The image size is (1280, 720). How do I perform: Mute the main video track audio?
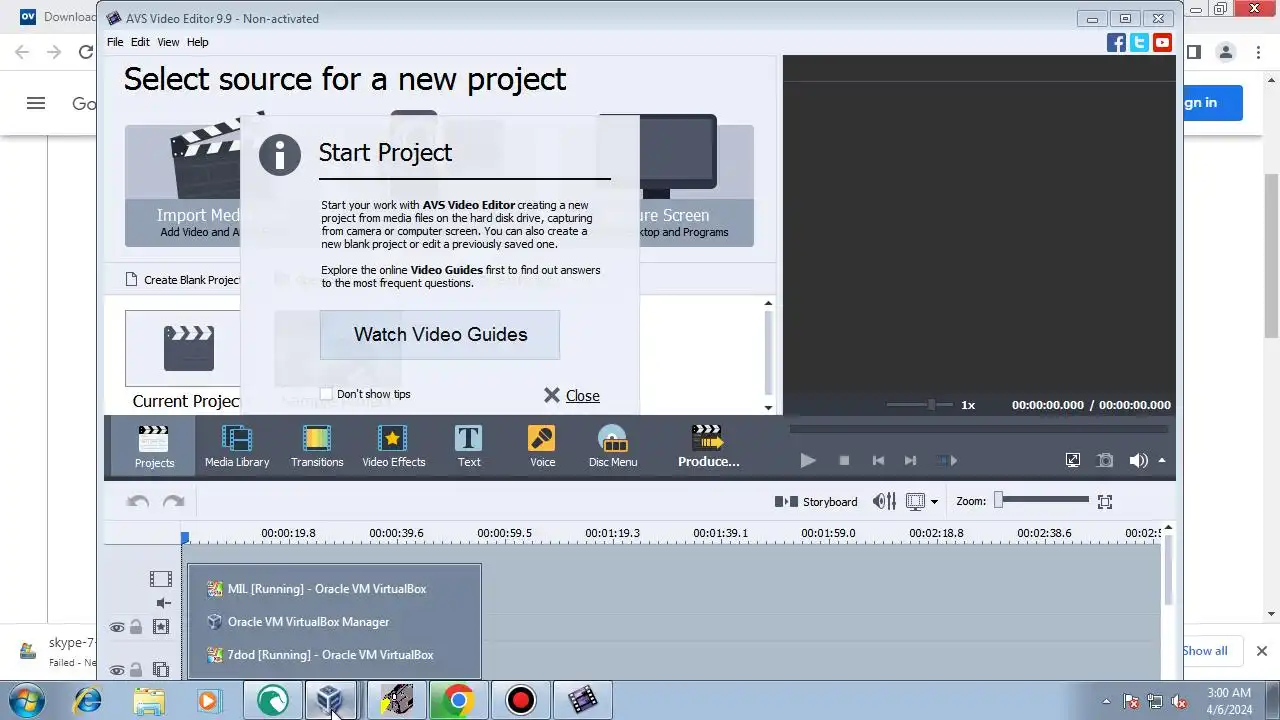click(x=163, y=603)
